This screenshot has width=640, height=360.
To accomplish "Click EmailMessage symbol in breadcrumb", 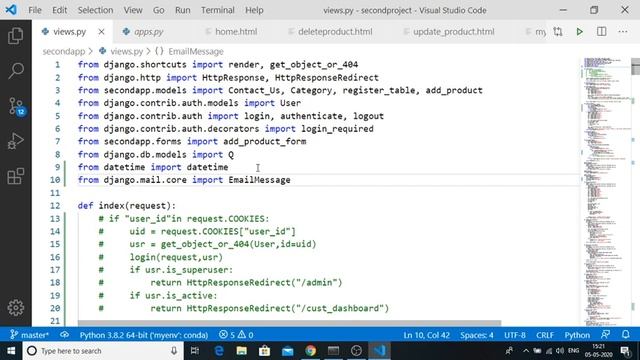I will point(196,51).
